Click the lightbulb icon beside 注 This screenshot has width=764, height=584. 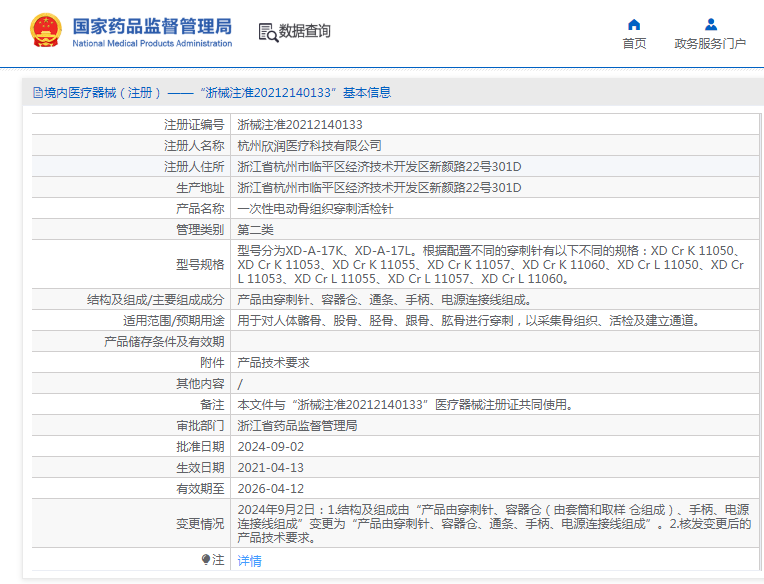(206, 560)
